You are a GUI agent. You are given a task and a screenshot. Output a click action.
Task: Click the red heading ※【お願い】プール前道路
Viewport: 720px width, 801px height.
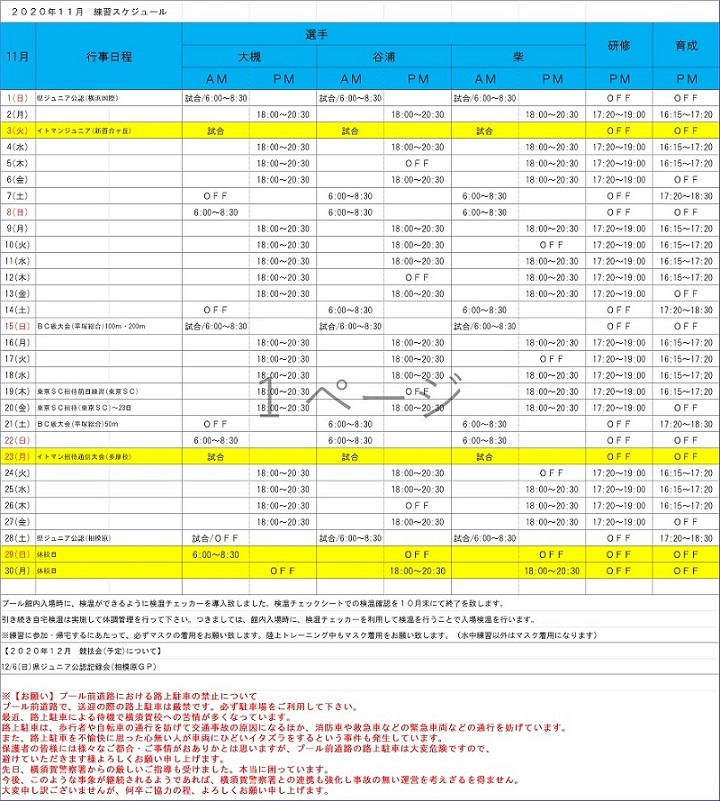130,696
